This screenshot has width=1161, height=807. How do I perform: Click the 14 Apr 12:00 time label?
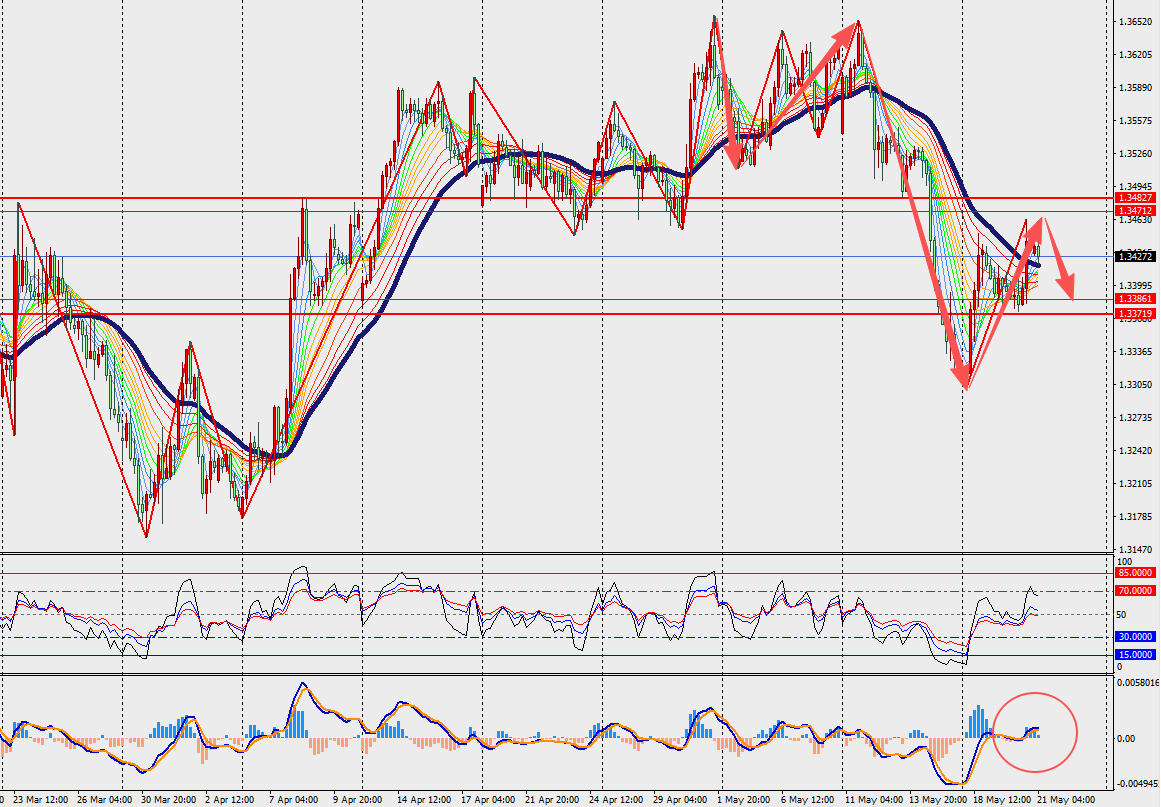tap(424, 800)
